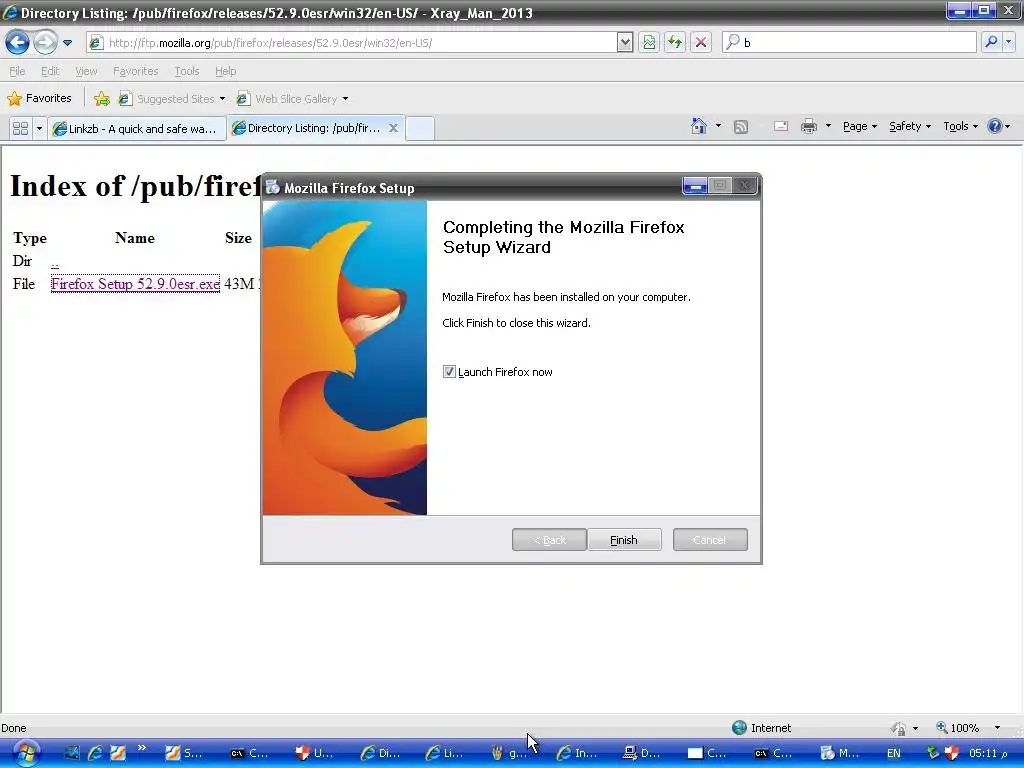Click the Add to Favorites Bar icon
The image size is (1024, 768).
click(101, 99)
